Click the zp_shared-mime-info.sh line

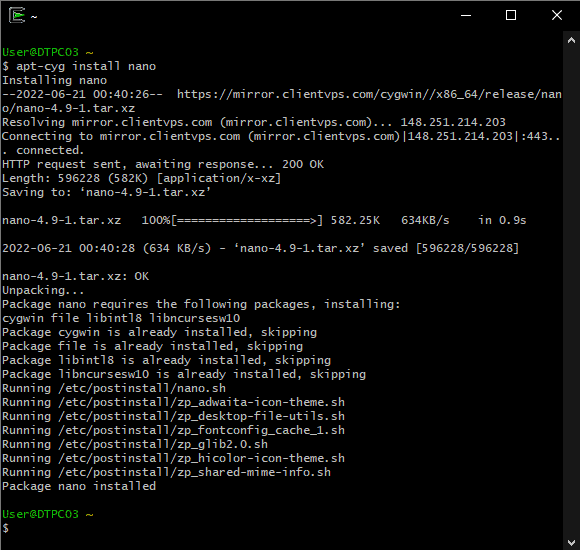click(x=166, y=472)
